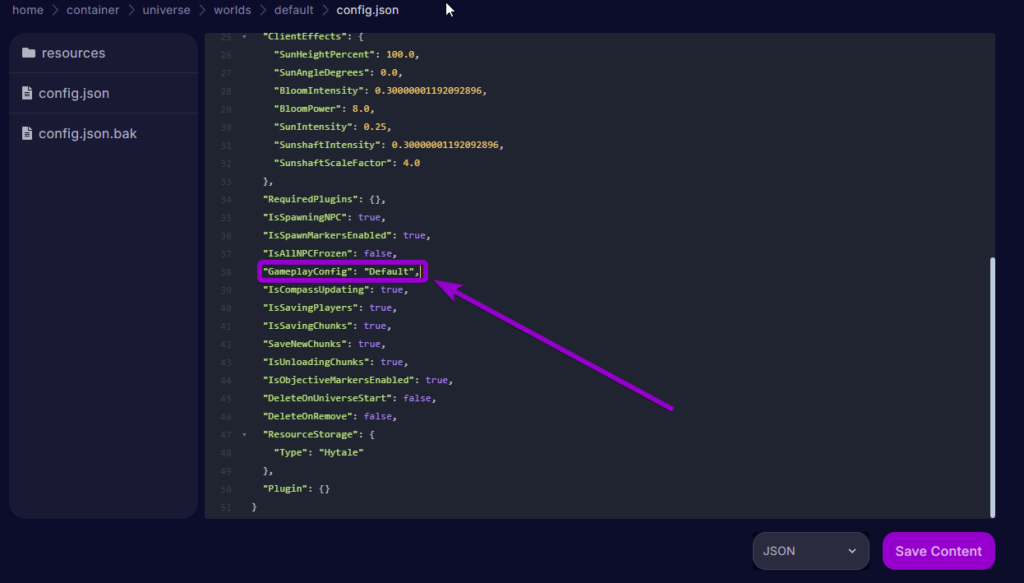Screen dimensions: 1024x583
Task: Click the chevron after home in breadcrumb
Action: coord(54,10)
